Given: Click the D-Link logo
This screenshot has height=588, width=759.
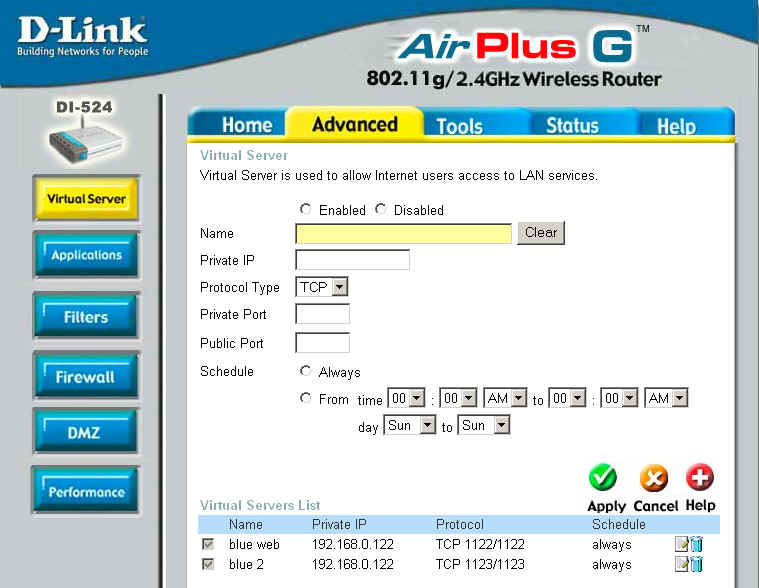Looking at the screenshot, I should [82, 36].
